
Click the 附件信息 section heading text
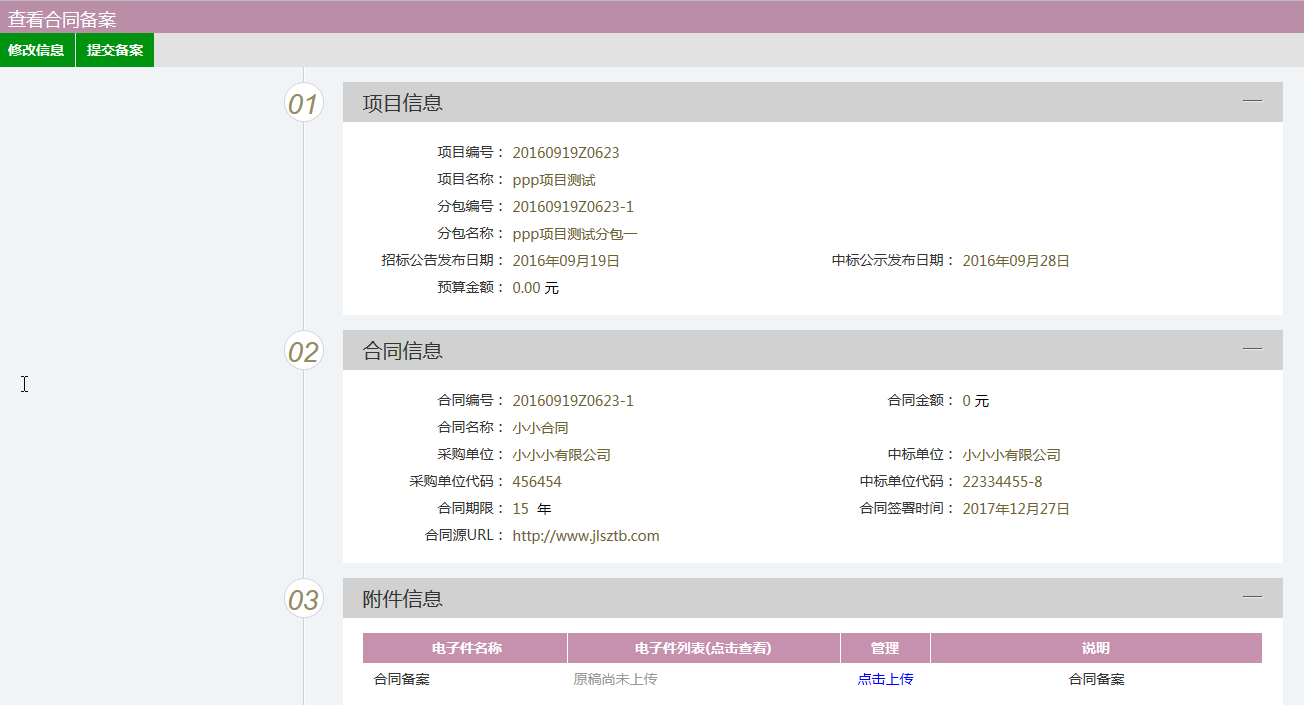[x=402, y=599]
